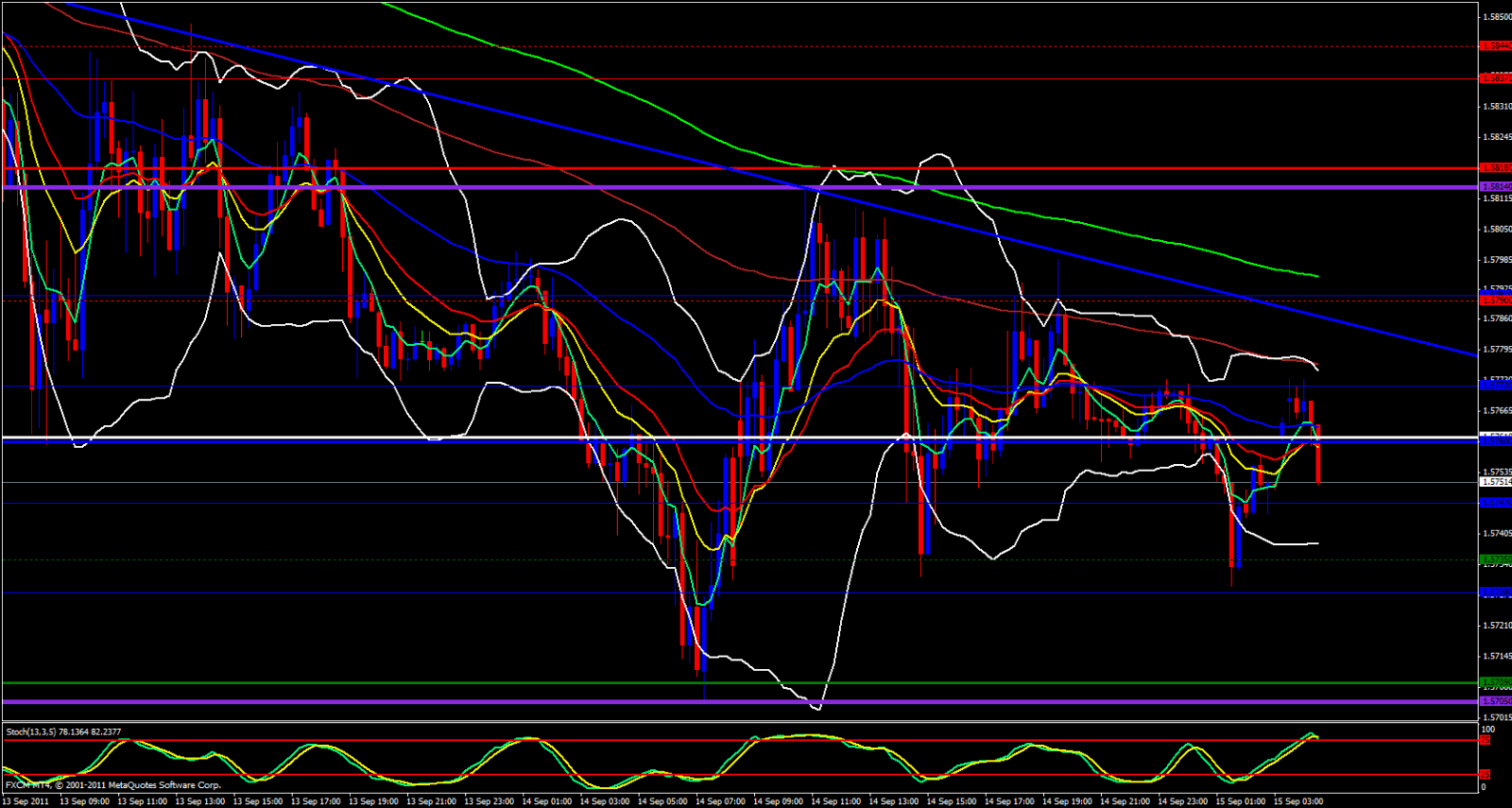The width and height of the screenshot is (1512, 808).
Task: Select the white 1.57514 current price label
Action: click(1495, 482)
